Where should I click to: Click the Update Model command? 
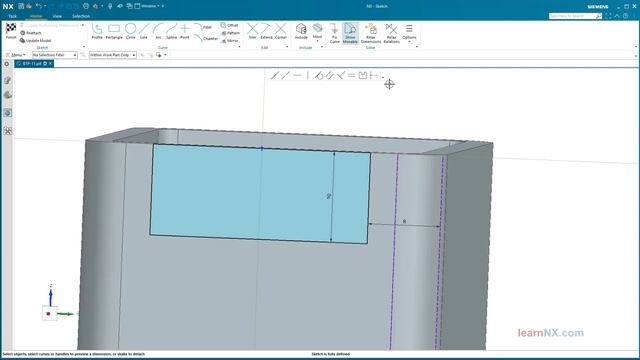tap(36, 41)
